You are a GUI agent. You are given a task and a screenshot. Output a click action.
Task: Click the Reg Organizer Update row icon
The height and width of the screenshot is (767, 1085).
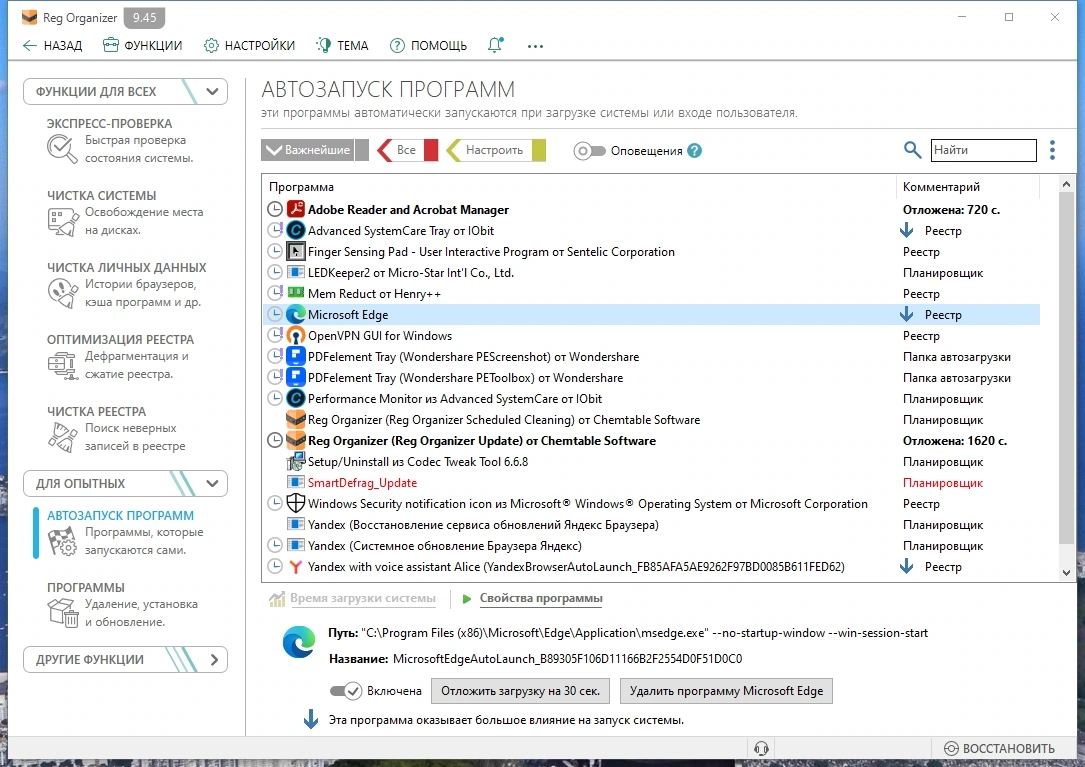pyautogui.click(x=295, y=440)
